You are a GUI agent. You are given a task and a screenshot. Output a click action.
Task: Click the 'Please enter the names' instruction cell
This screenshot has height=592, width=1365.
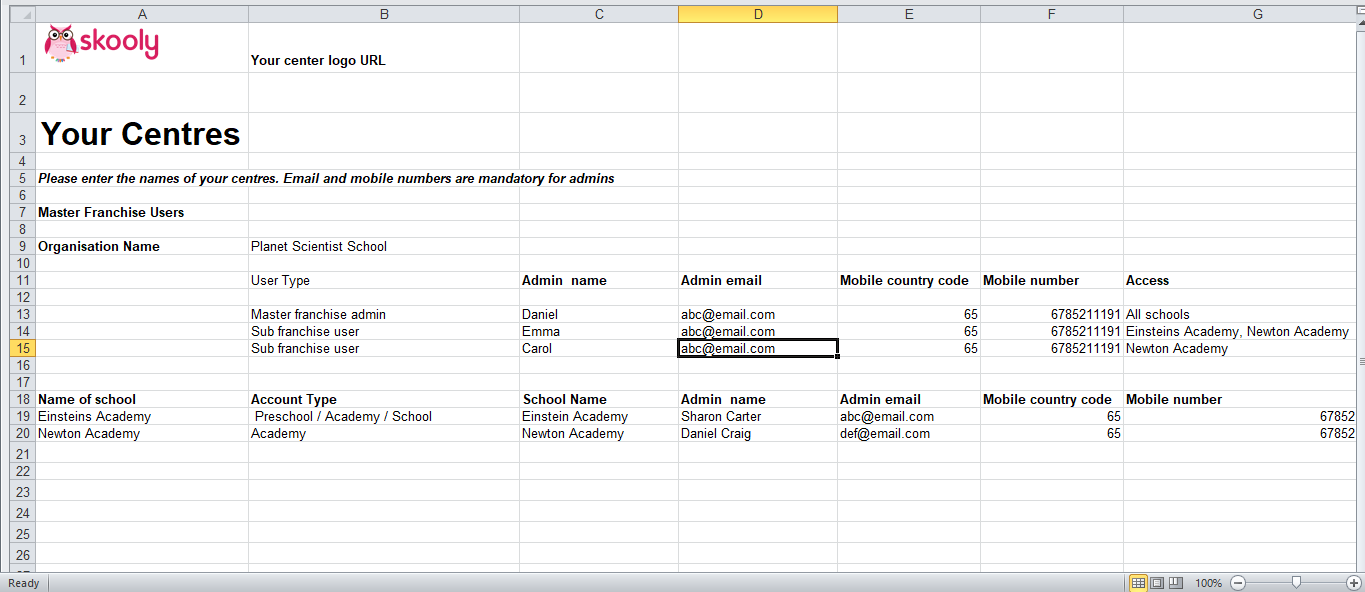click(x=326, y=178)
